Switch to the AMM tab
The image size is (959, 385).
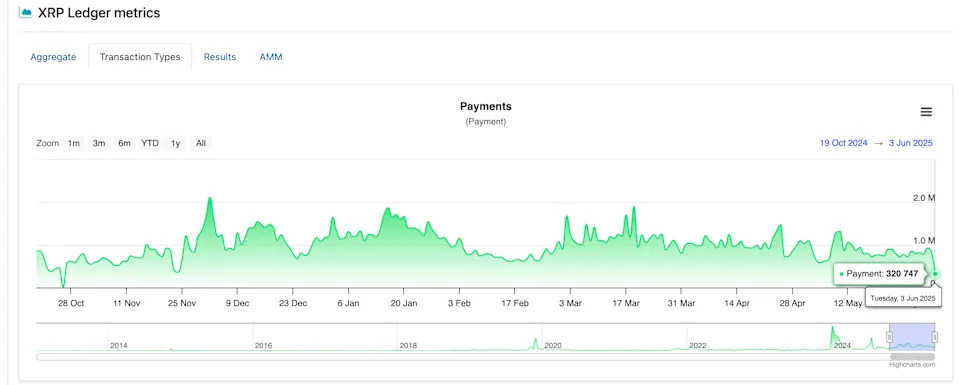(x=271, y=57)
